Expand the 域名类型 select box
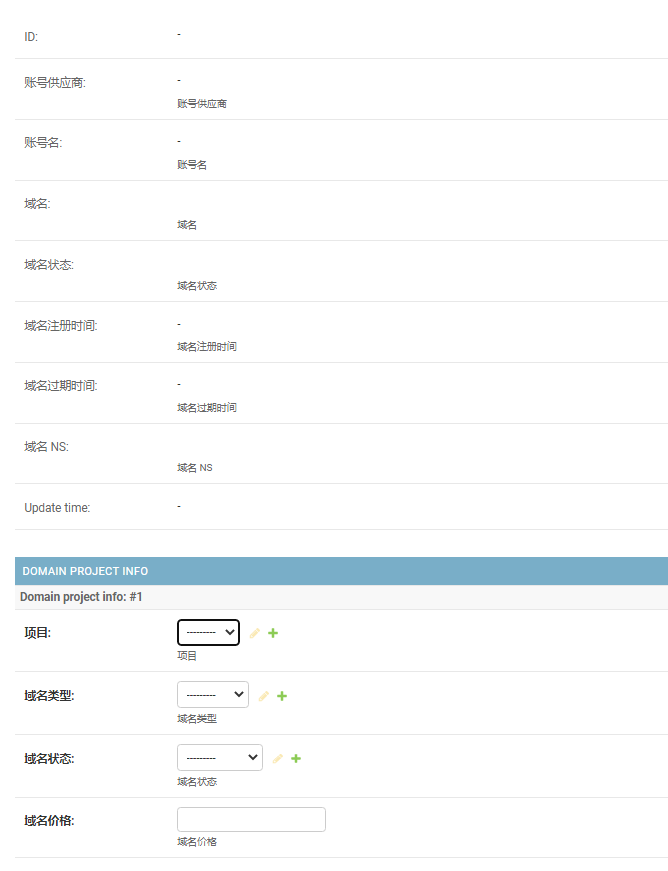Screen dimensions: 668x871 212,695
